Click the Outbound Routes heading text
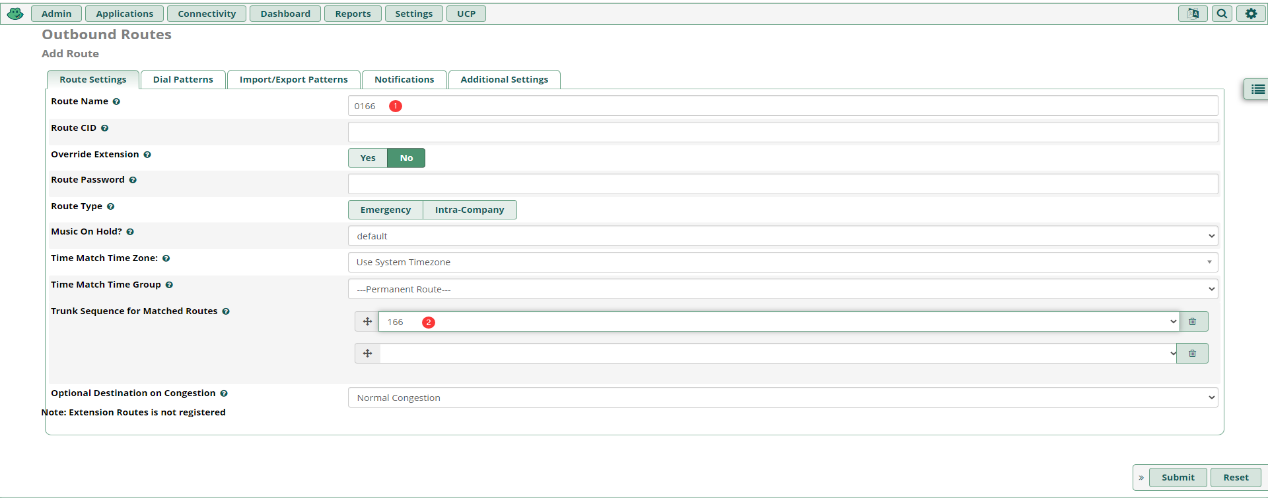Screen dimensions: 1268x498 107,35
